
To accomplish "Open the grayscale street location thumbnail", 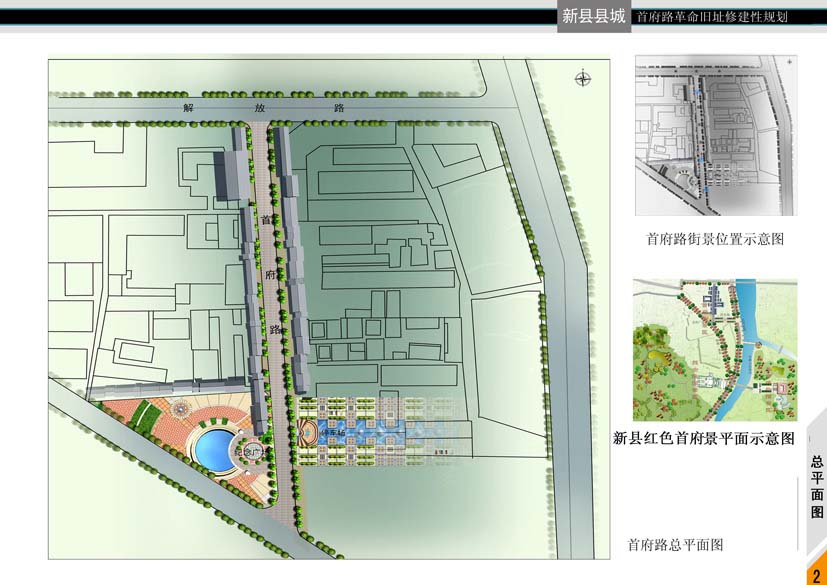I will (715, 136).
